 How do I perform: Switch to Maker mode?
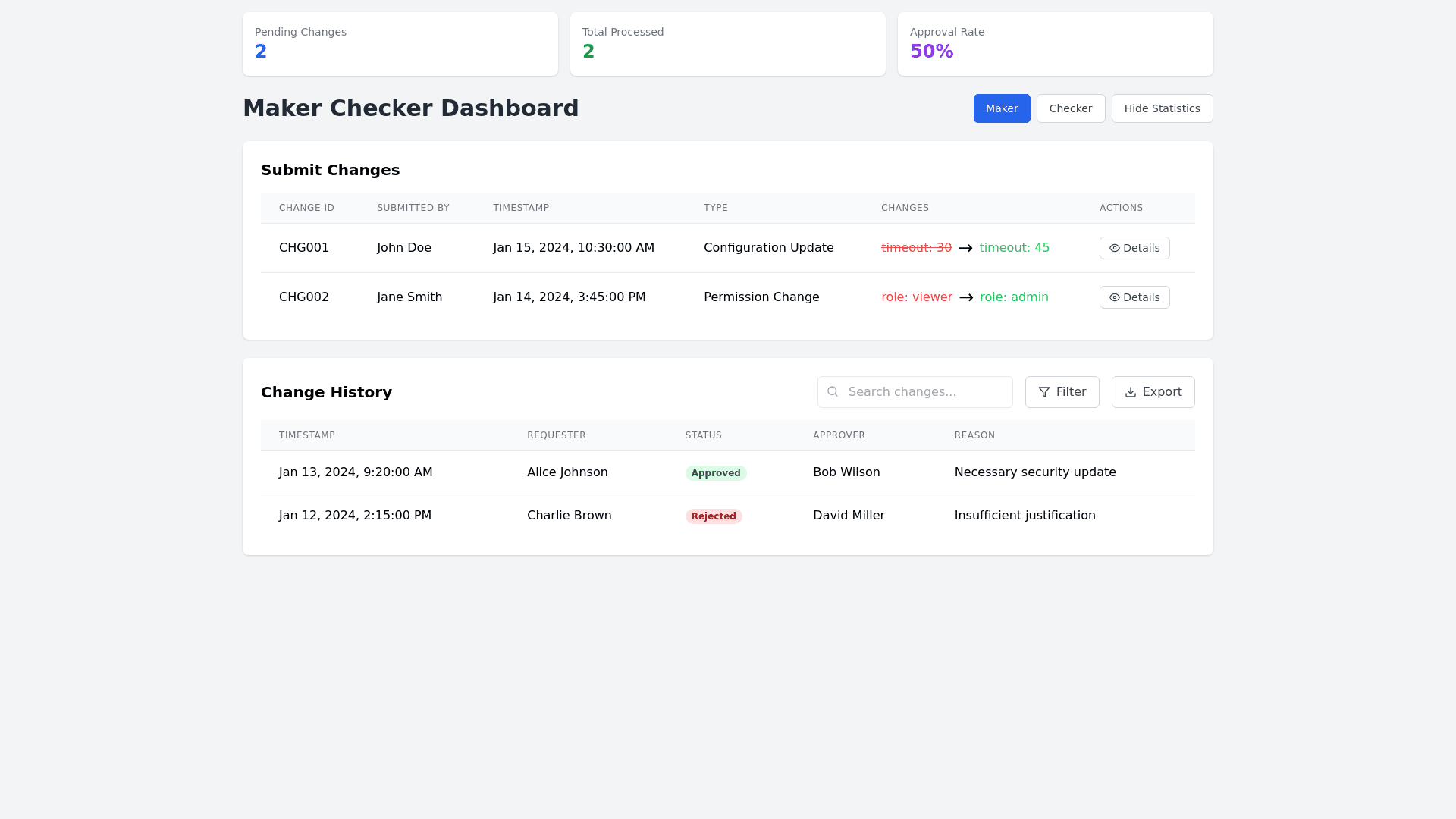tap(1001, 108)
